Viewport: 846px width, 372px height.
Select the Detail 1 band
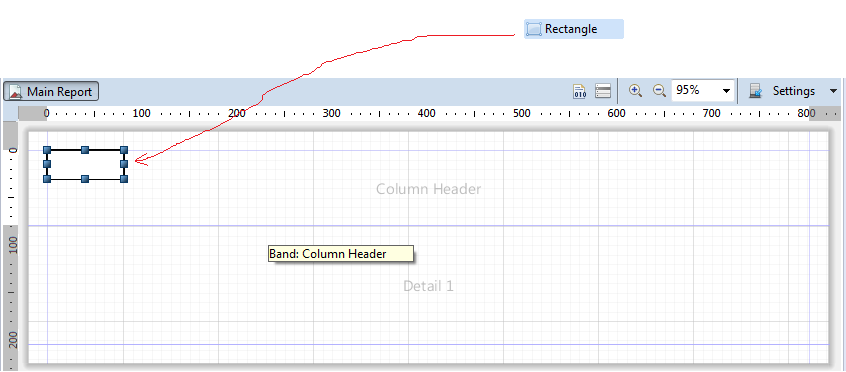pyautogui.click(x=428, y=286)
